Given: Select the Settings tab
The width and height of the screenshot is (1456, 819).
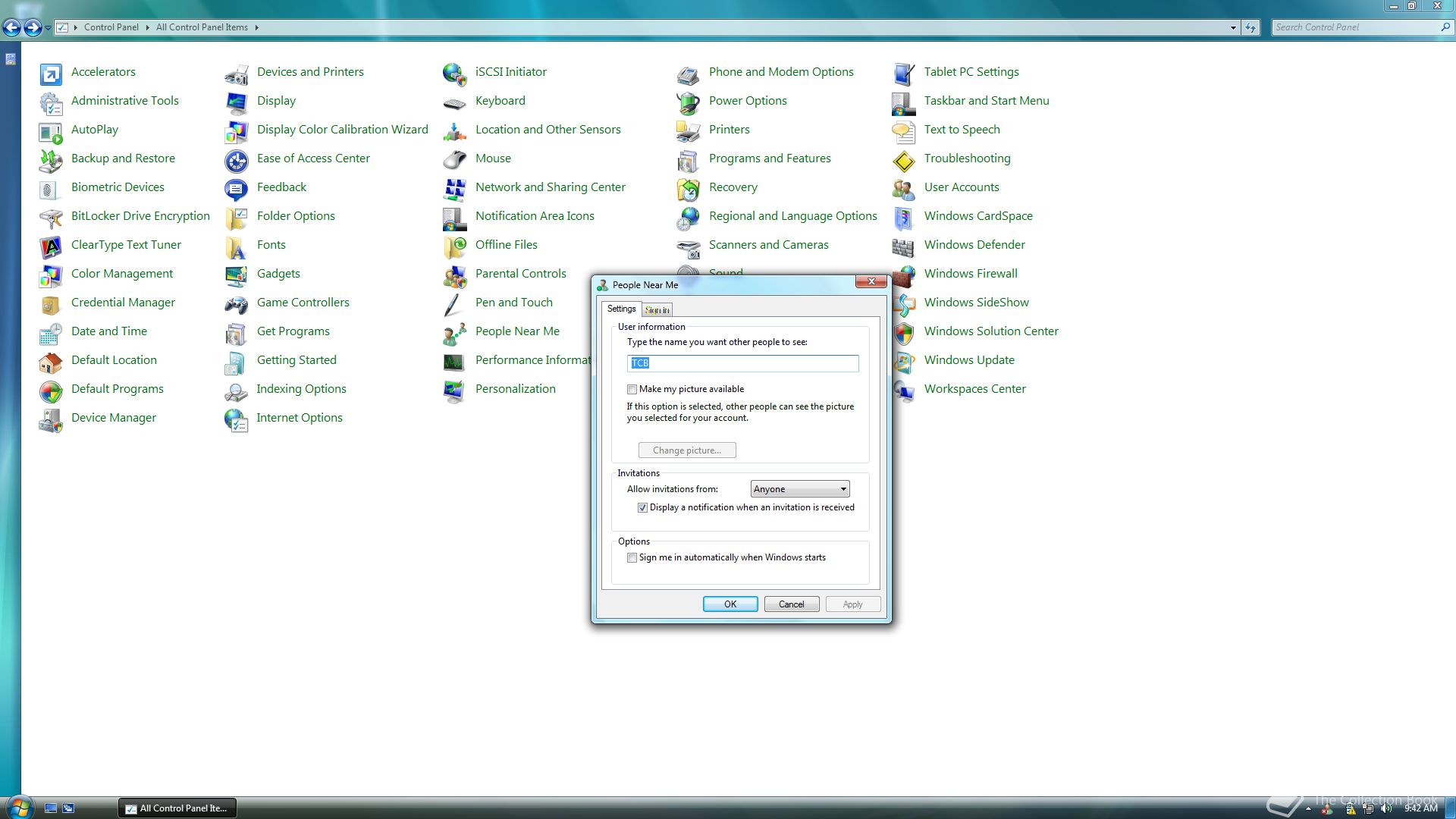Looking at the screenshot, I should tap(621, 309).
